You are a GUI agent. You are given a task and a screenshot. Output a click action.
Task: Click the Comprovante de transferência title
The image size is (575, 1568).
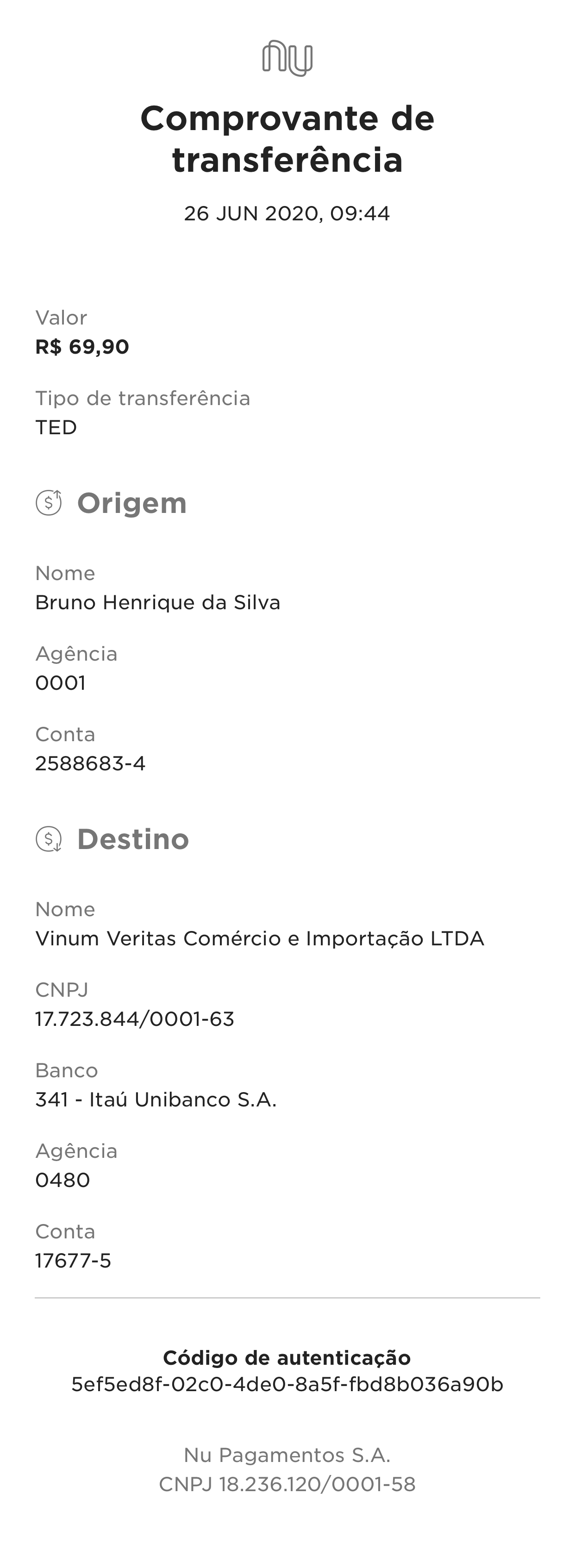tap(287, 139)
